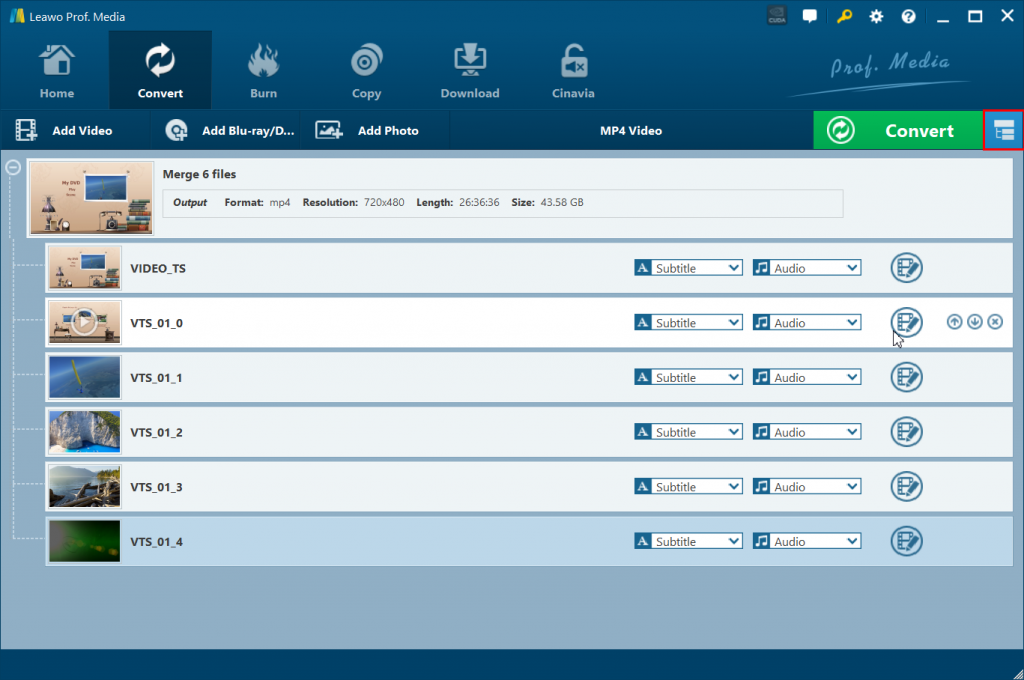Open Subtitle dropdown for VTS_01_4
Viewport: 1024px width, 680px height.
[x=688, y=542]
